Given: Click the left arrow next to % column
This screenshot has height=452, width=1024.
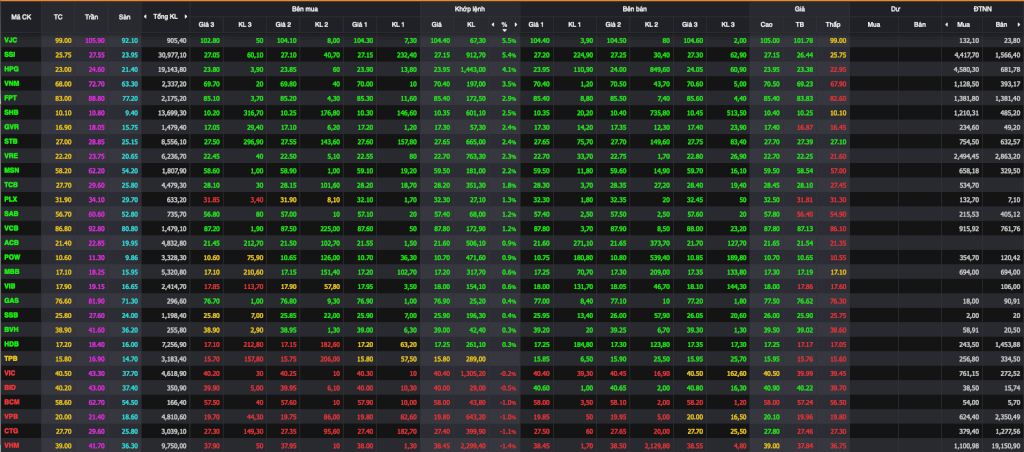Looking at the screenshot, I should (x=493, y=25).
